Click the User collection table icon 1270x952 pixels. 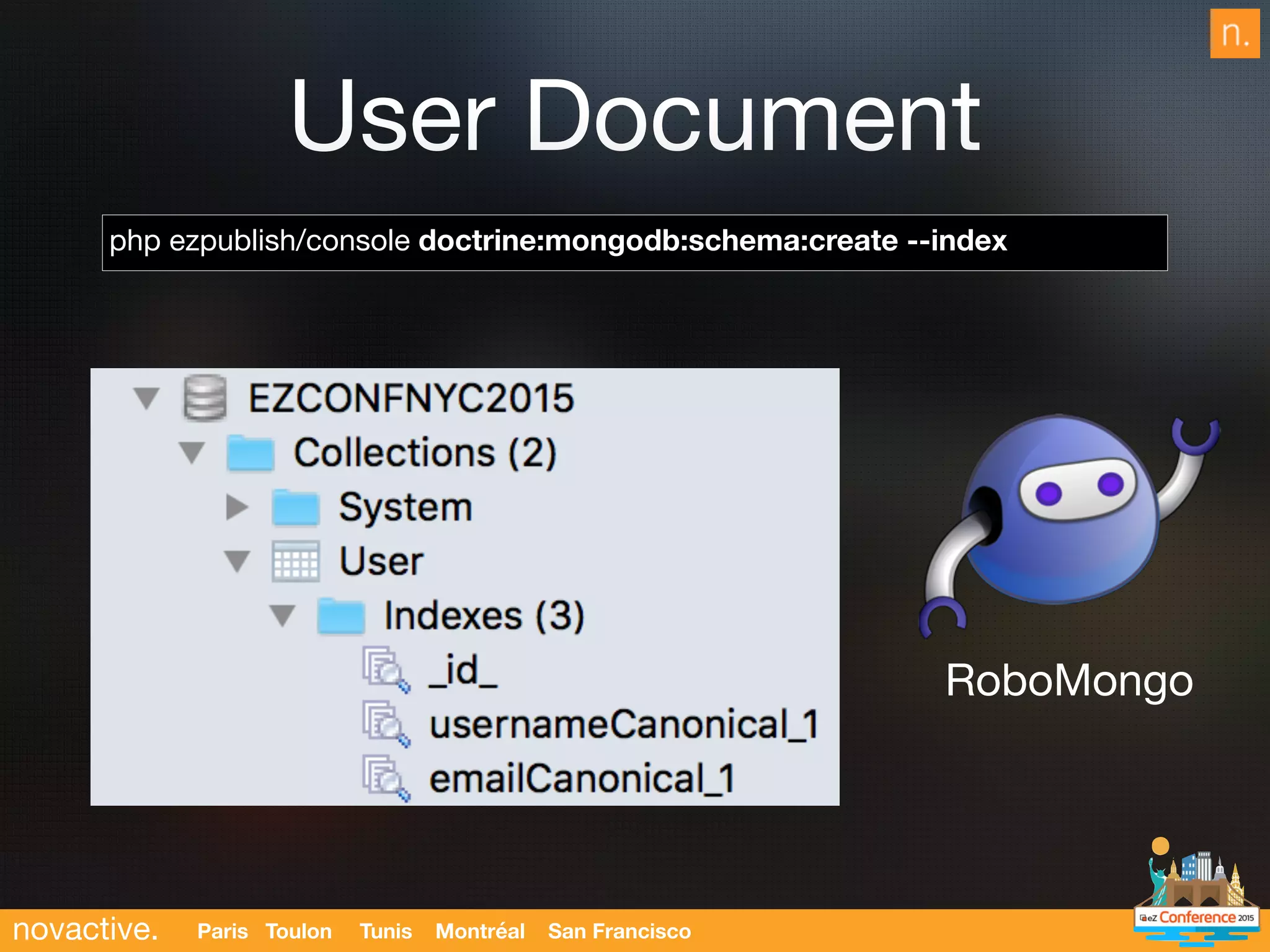click(x=296, y=561)
